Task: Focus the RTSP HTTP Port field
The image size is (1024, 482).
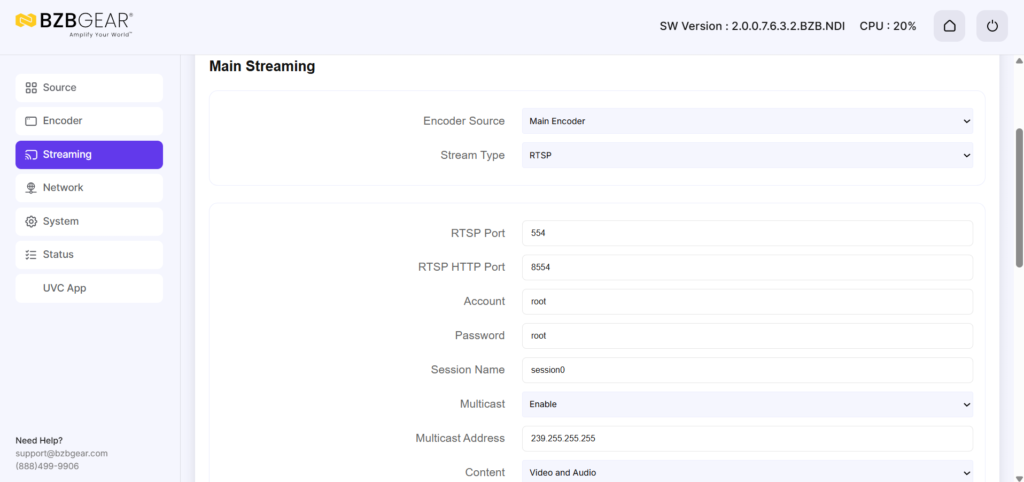Action: (x=747, y=267)
